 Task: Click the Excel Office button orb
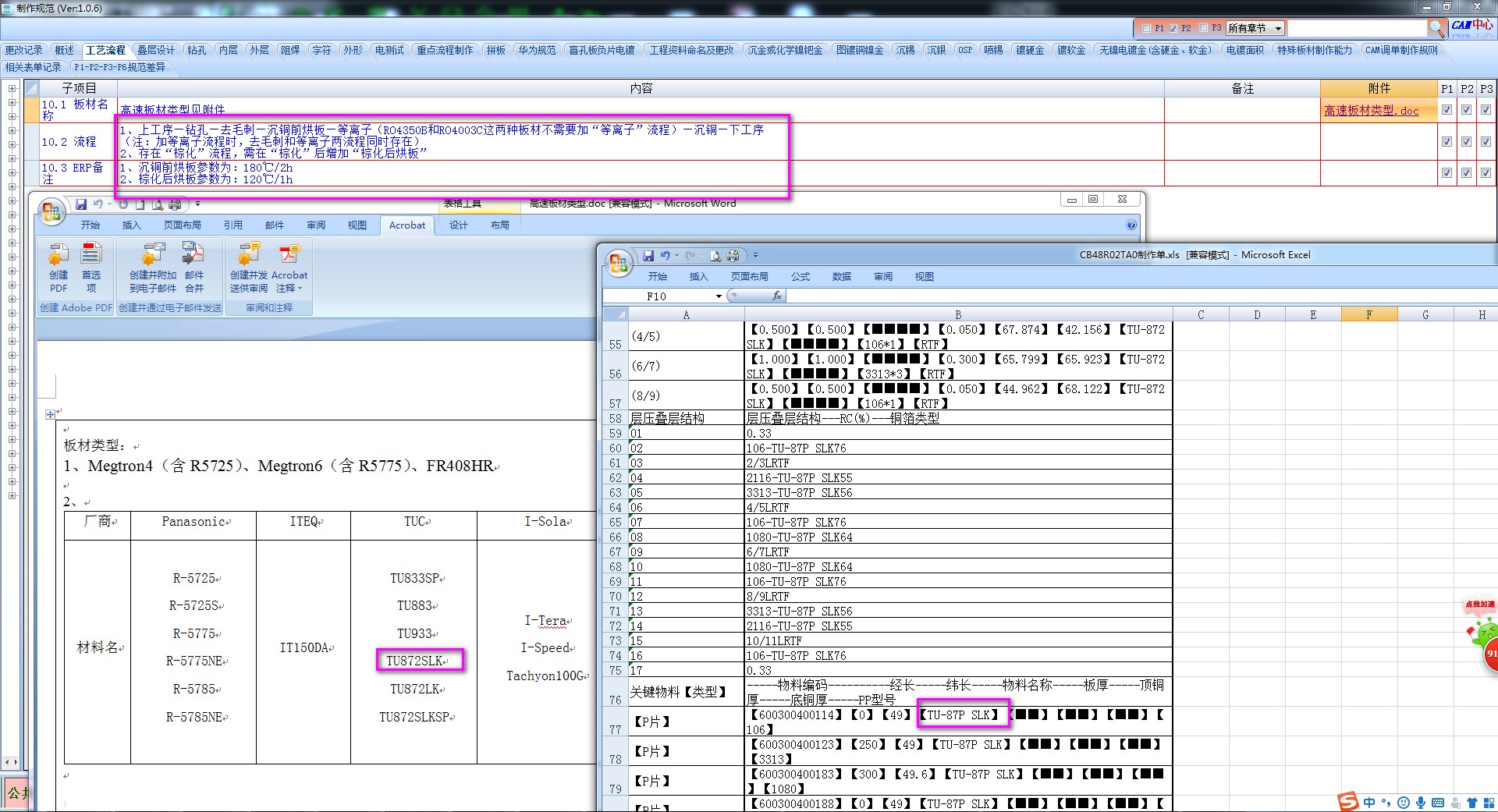619,263
